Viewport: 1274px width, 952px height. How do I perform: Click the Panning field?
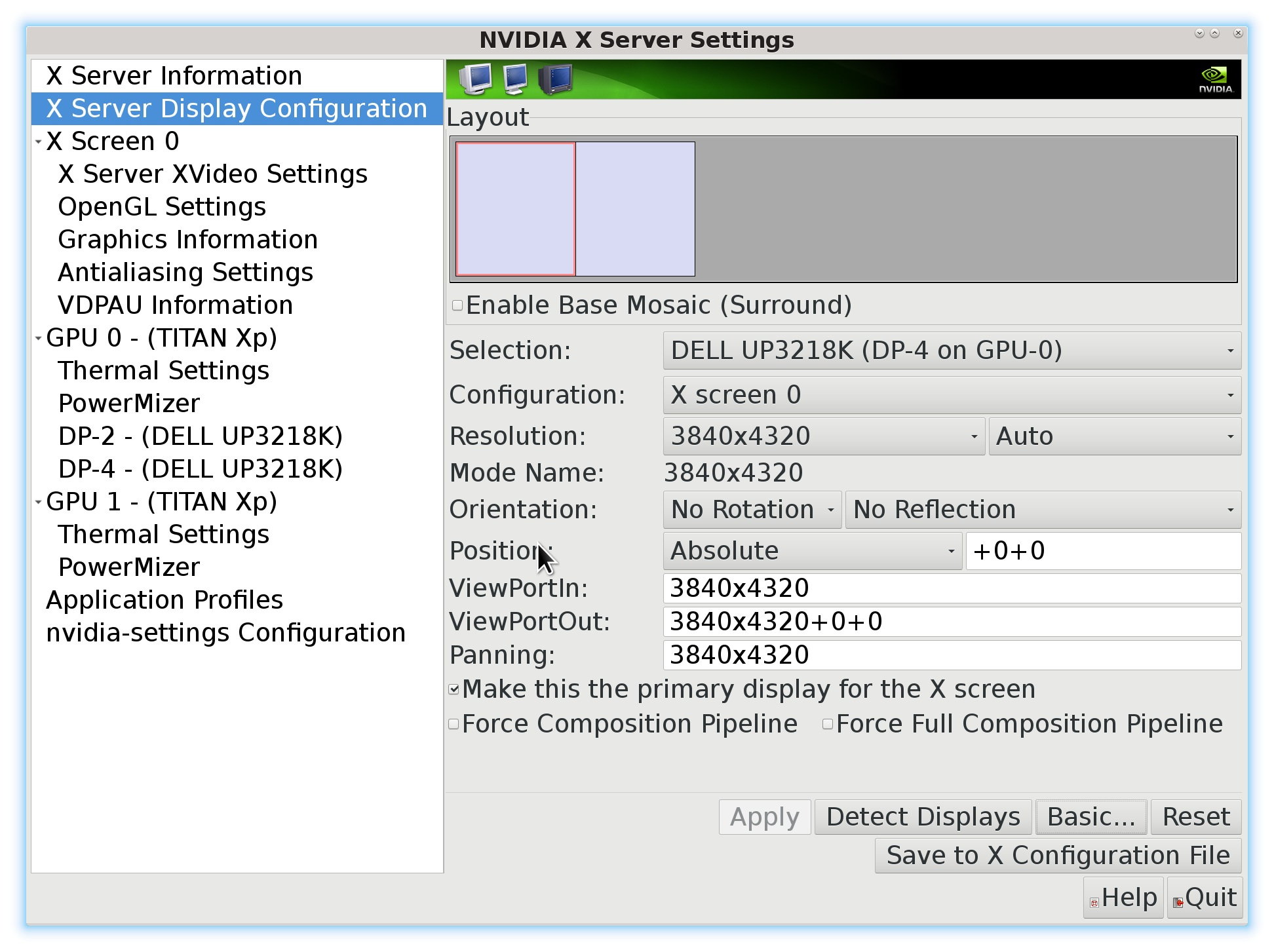click(952, 655)
